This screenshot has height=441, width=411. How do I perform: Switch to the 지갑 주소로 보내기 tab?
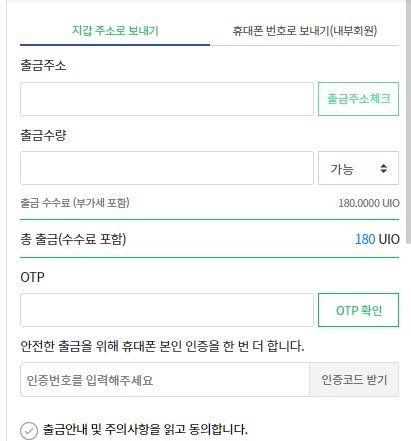point(115,31)
